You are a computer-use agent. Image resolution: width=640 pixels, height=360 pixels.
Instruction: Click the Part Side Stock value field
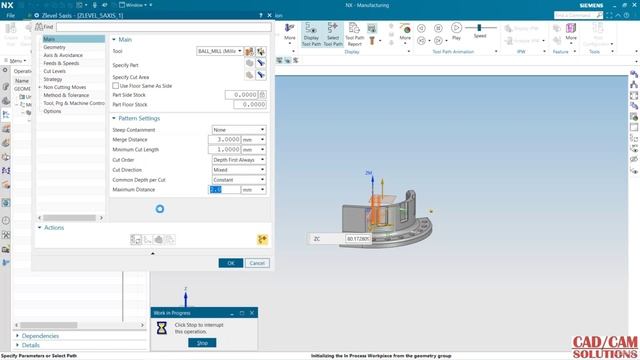[242, 95]
